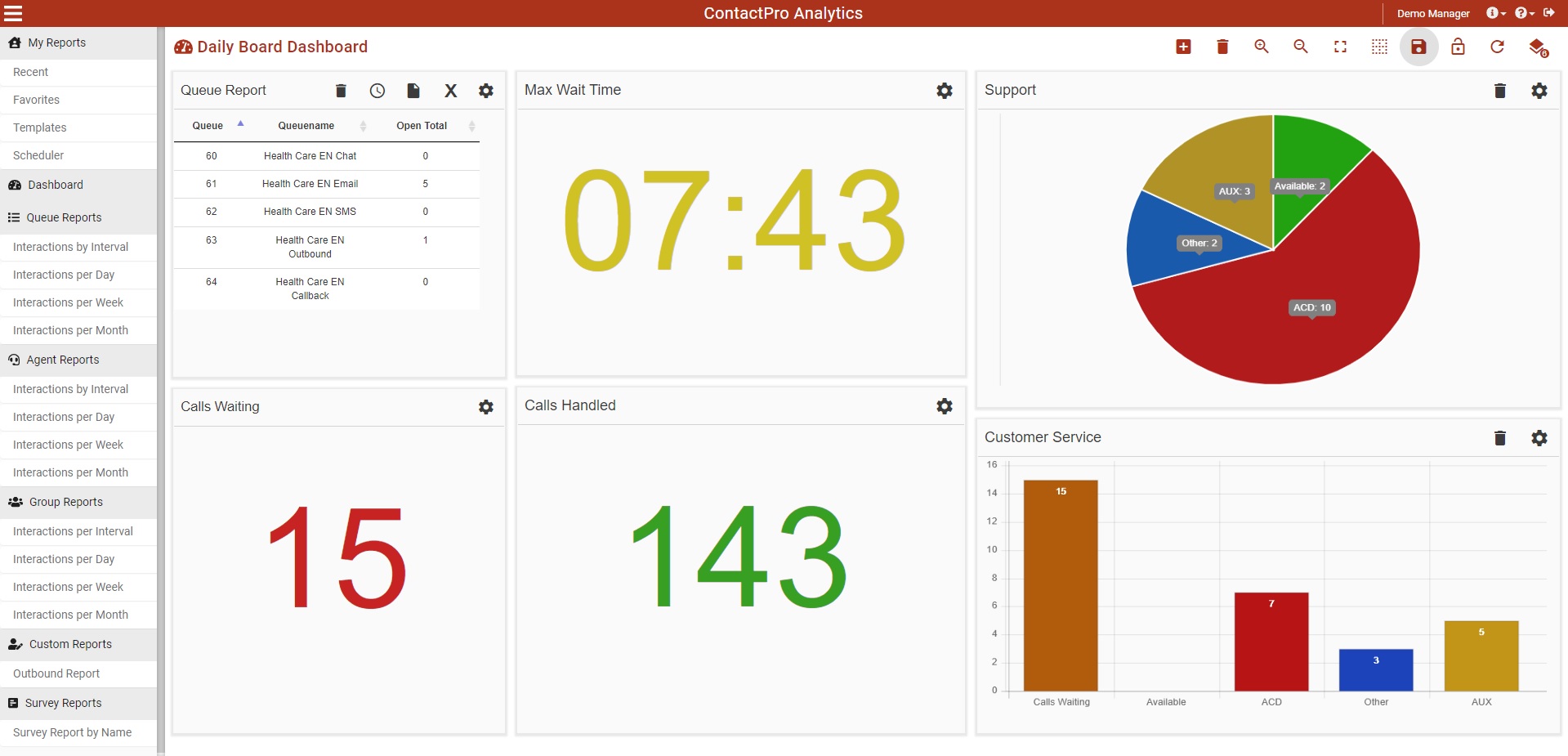Toggle the grid dots display icon

coord(1379,47)
